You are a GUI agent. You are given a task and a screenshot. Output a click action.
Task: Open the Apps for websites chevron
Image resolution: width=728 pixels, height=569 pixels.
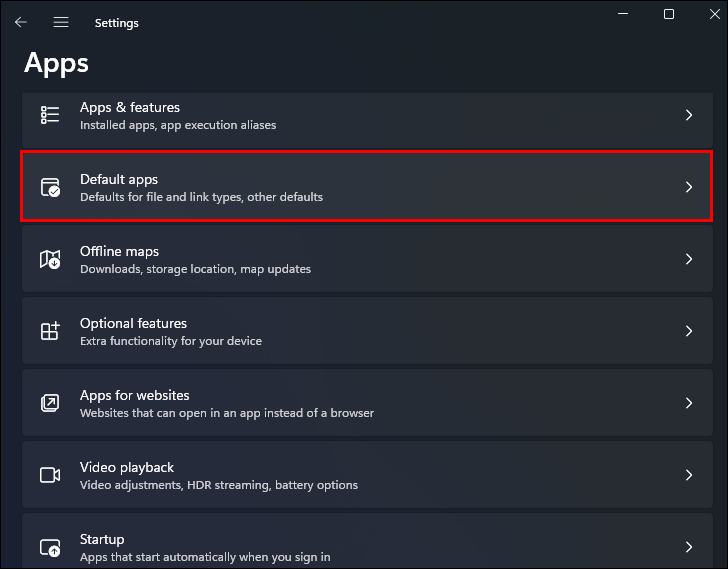coord(688,403)
